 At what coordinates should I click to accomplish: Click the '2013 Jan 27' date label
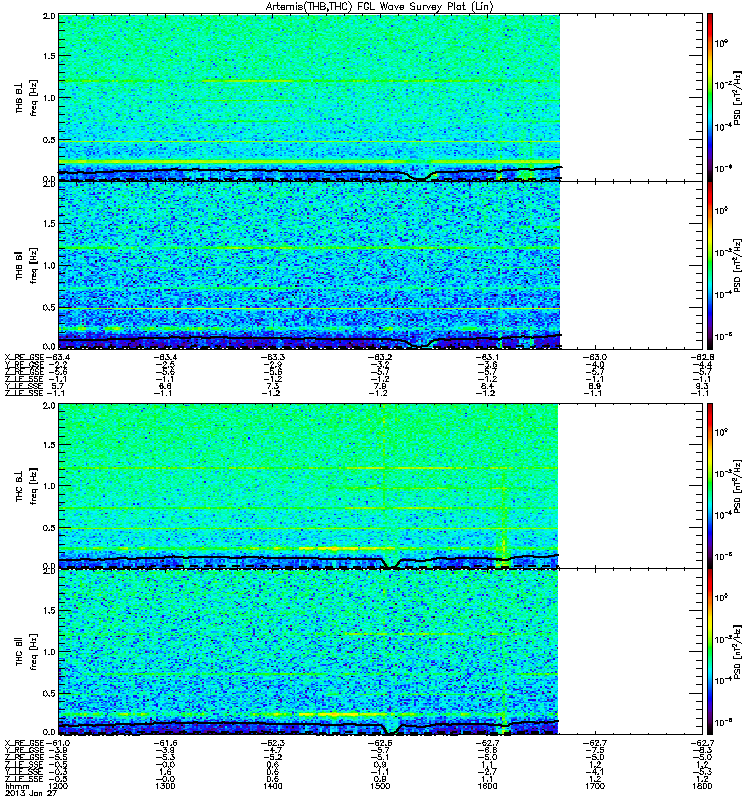pyautogui.click(x=31, y=794)
